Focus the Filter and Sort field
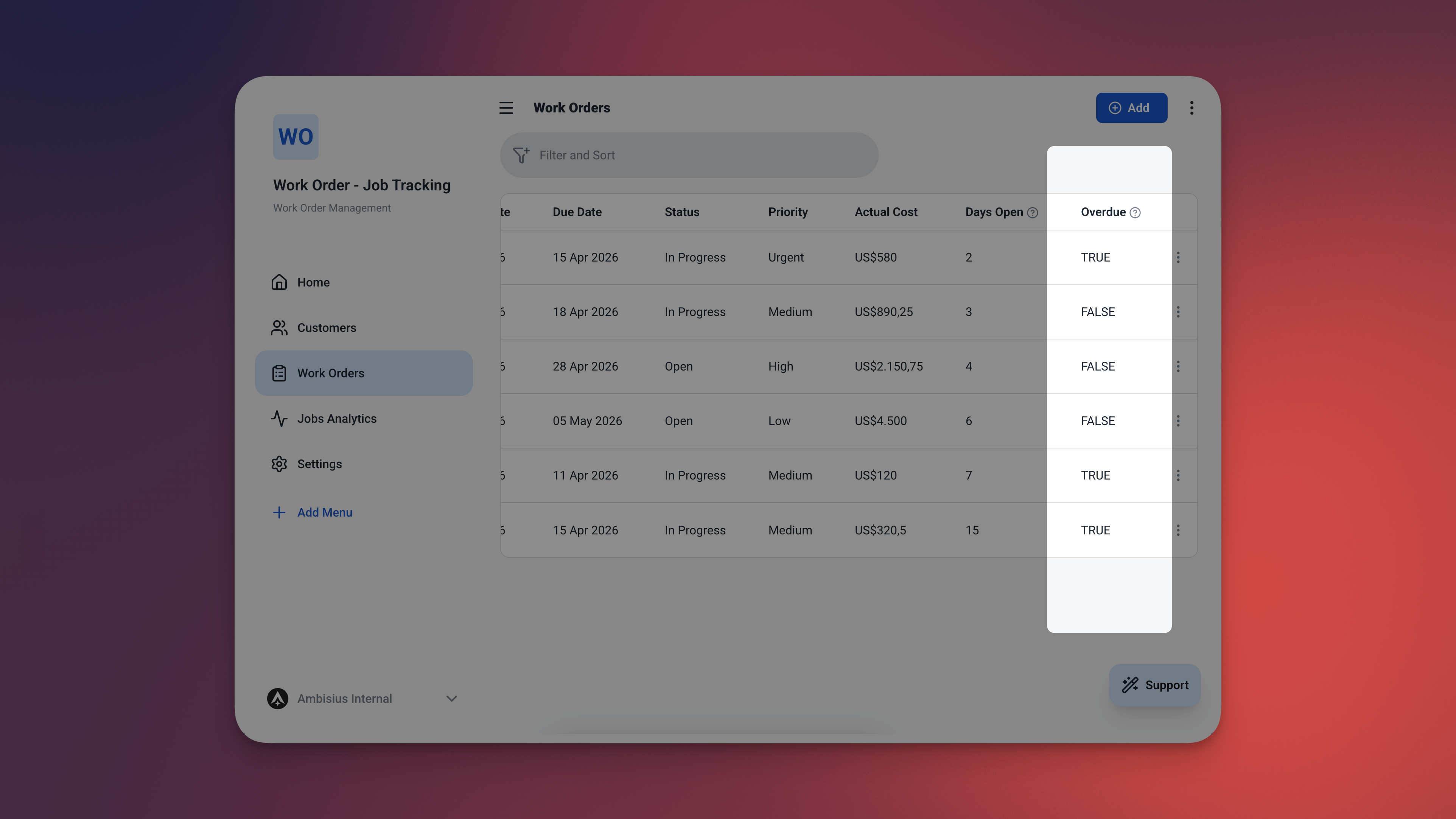1456x819 pixels. (x=701, y=155)
